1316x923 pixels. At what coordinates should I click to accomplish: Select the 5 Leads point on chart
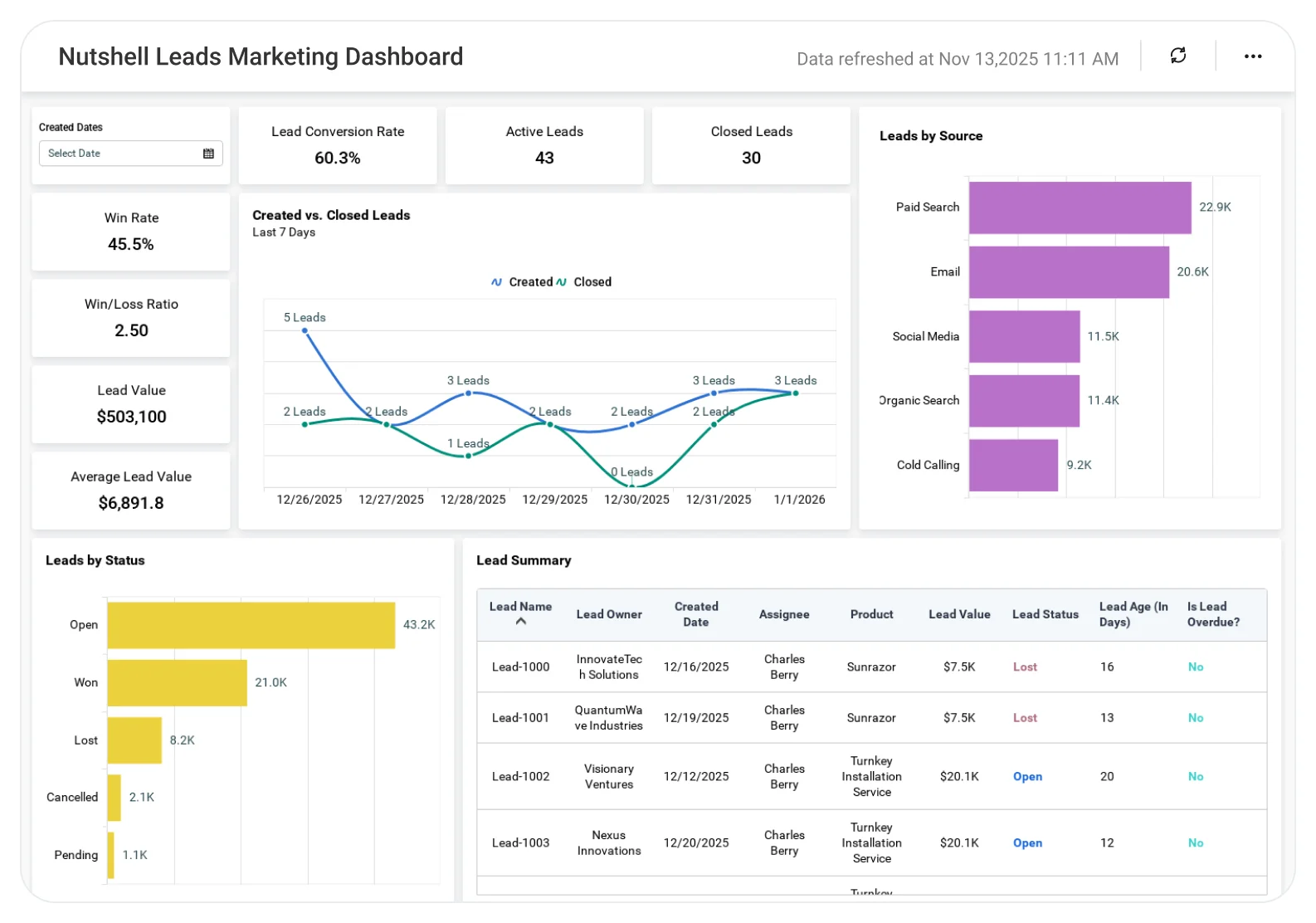tap(305, 330)
